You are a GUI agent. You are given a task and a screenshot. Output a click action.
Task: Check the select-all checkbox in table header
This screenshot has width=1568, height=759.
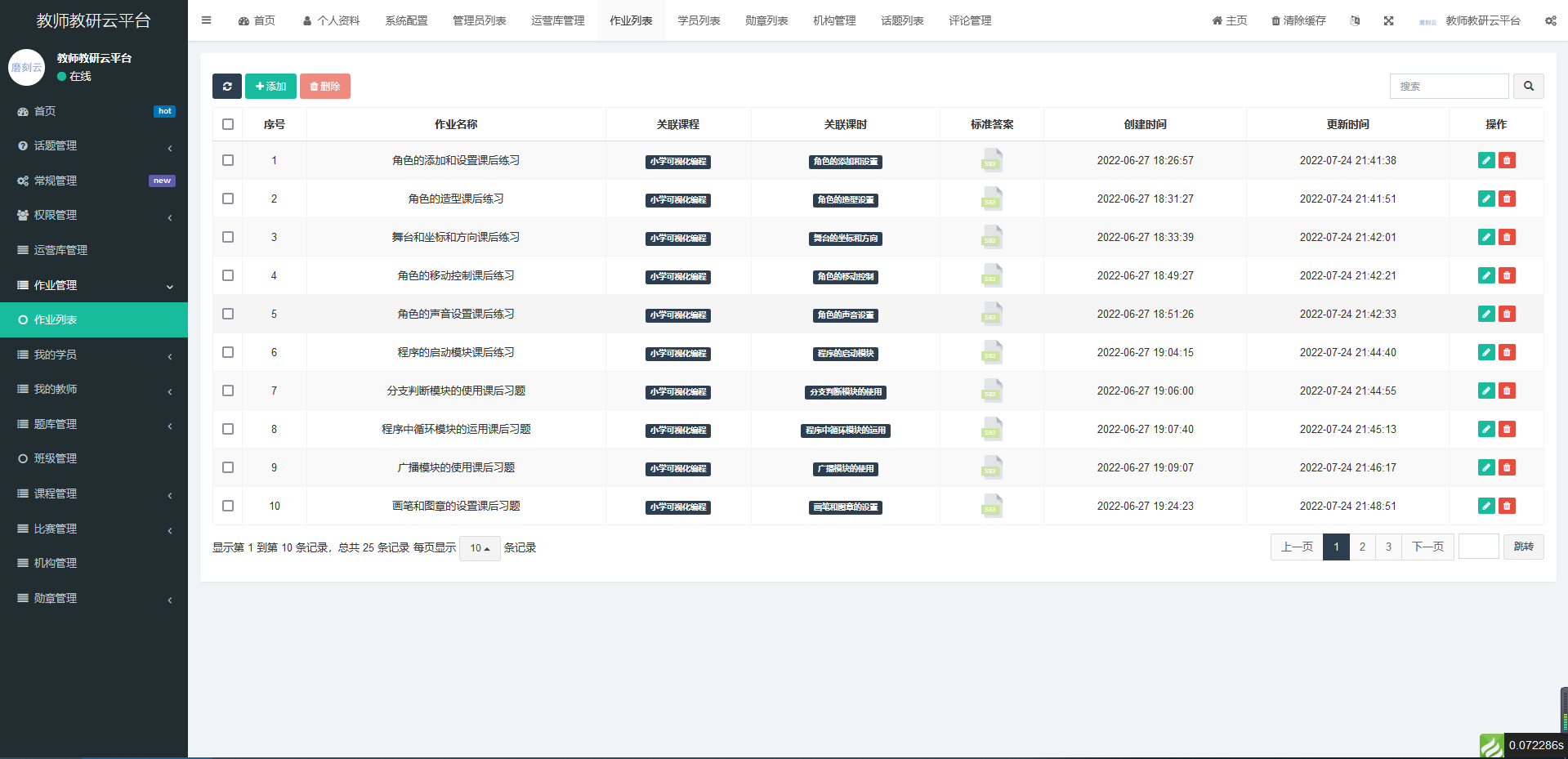point(228,124)
